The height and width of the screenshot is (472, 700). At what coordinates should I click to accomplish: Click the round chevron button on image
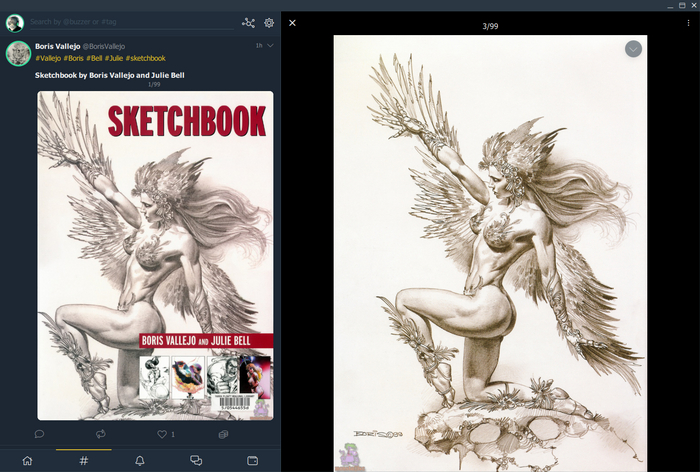(x=633, y=49)
